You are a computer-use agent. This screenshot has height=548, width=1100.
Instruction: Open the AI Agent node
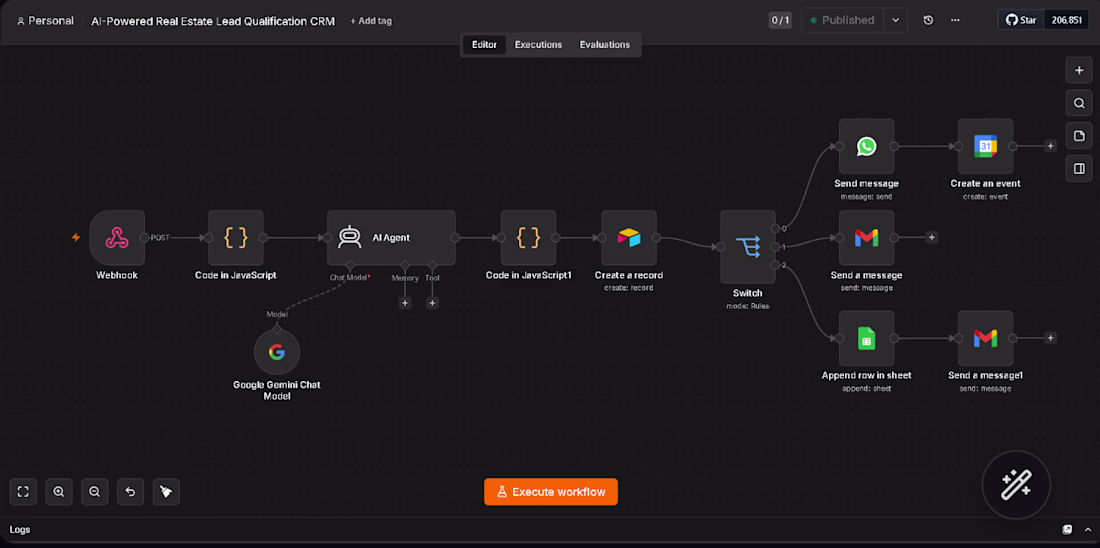click(x=391, y=238)
